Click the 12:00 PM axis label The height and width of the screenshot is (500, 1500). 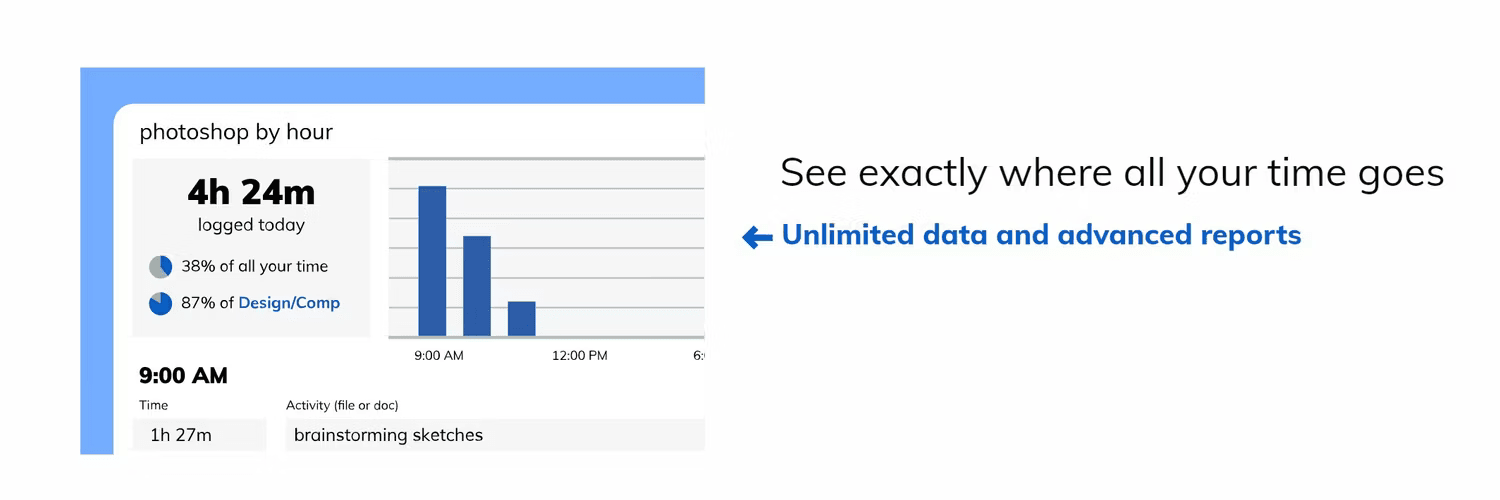[580, 356]
